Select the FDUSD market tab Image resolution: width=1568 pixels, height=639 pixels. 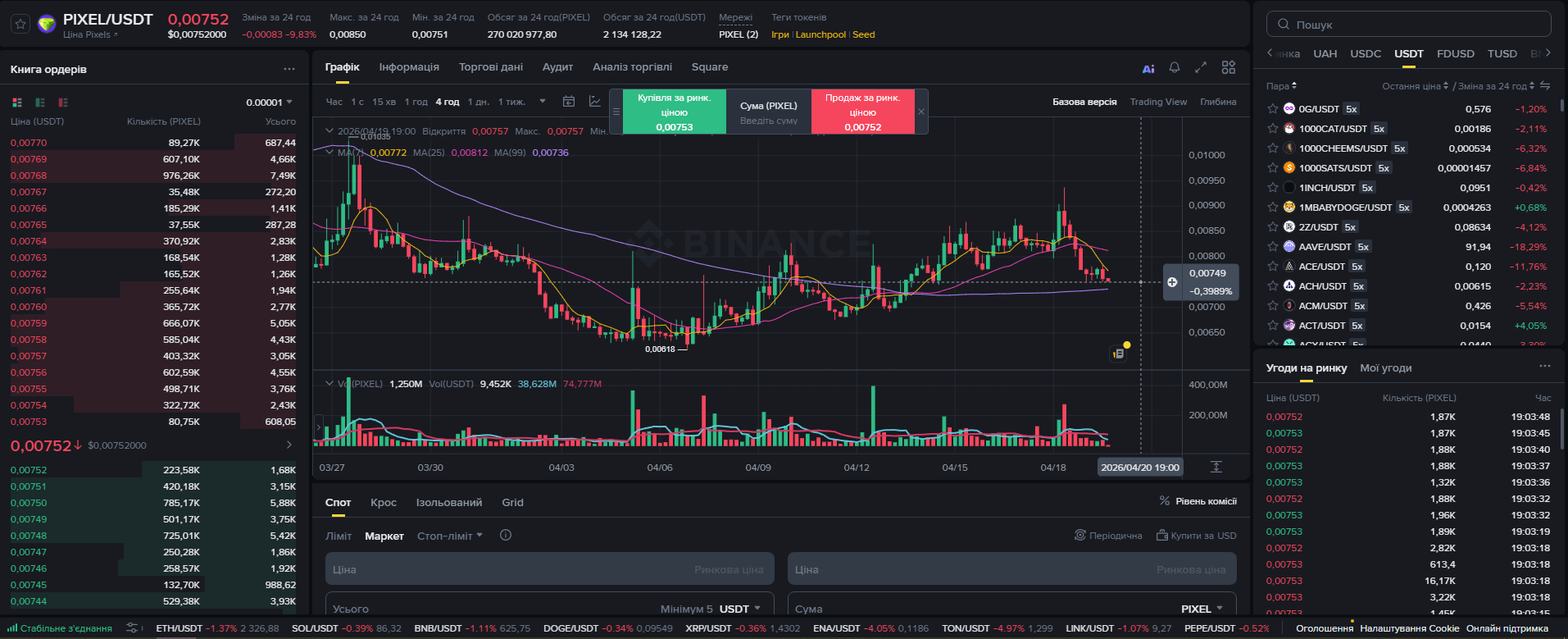pos(1456,53)
